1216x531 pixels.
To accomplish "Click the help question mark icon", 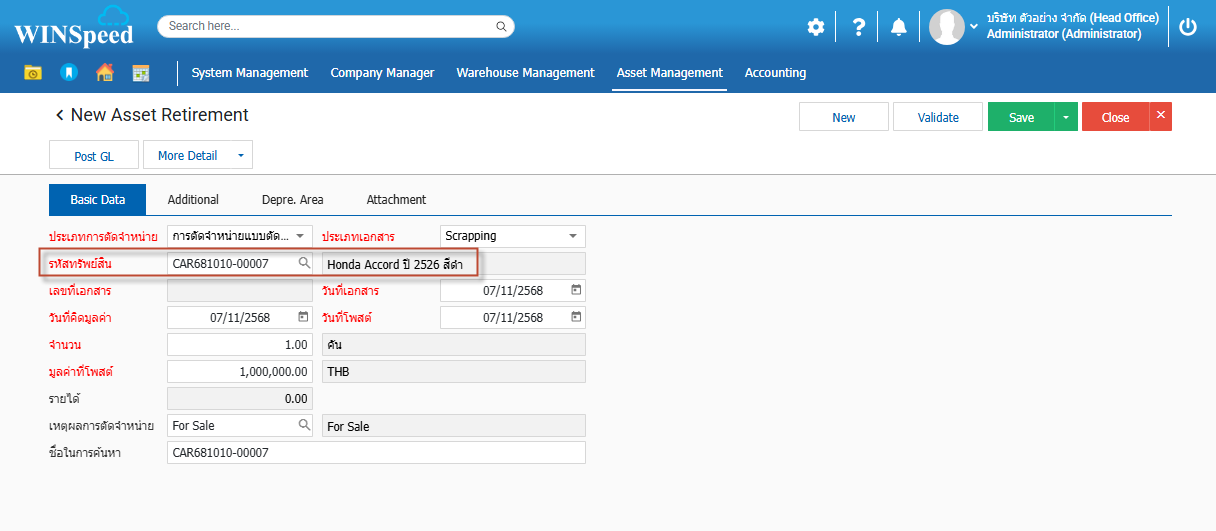I will pyautogui.click(x=858, y=27).
